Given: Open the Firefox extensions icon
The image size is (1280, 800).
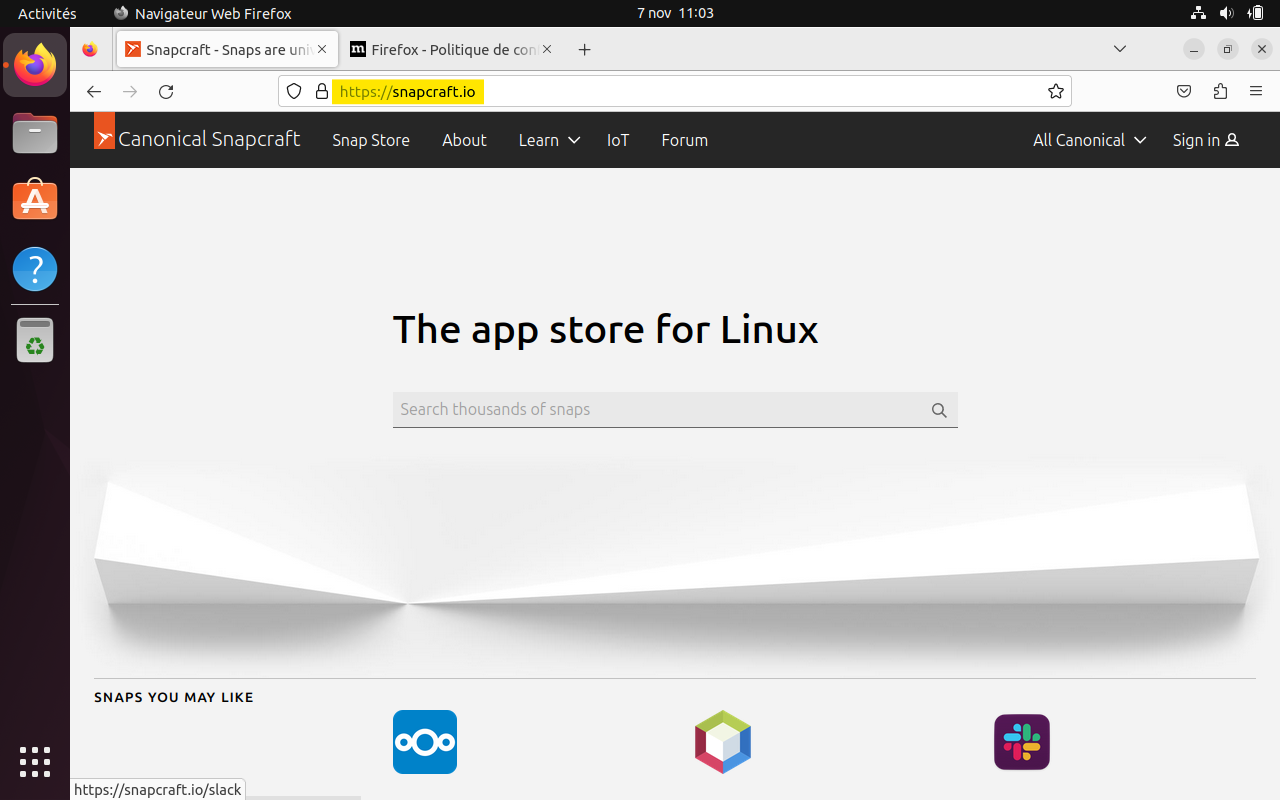Looking at the screenshot, I should [1220, 92].
